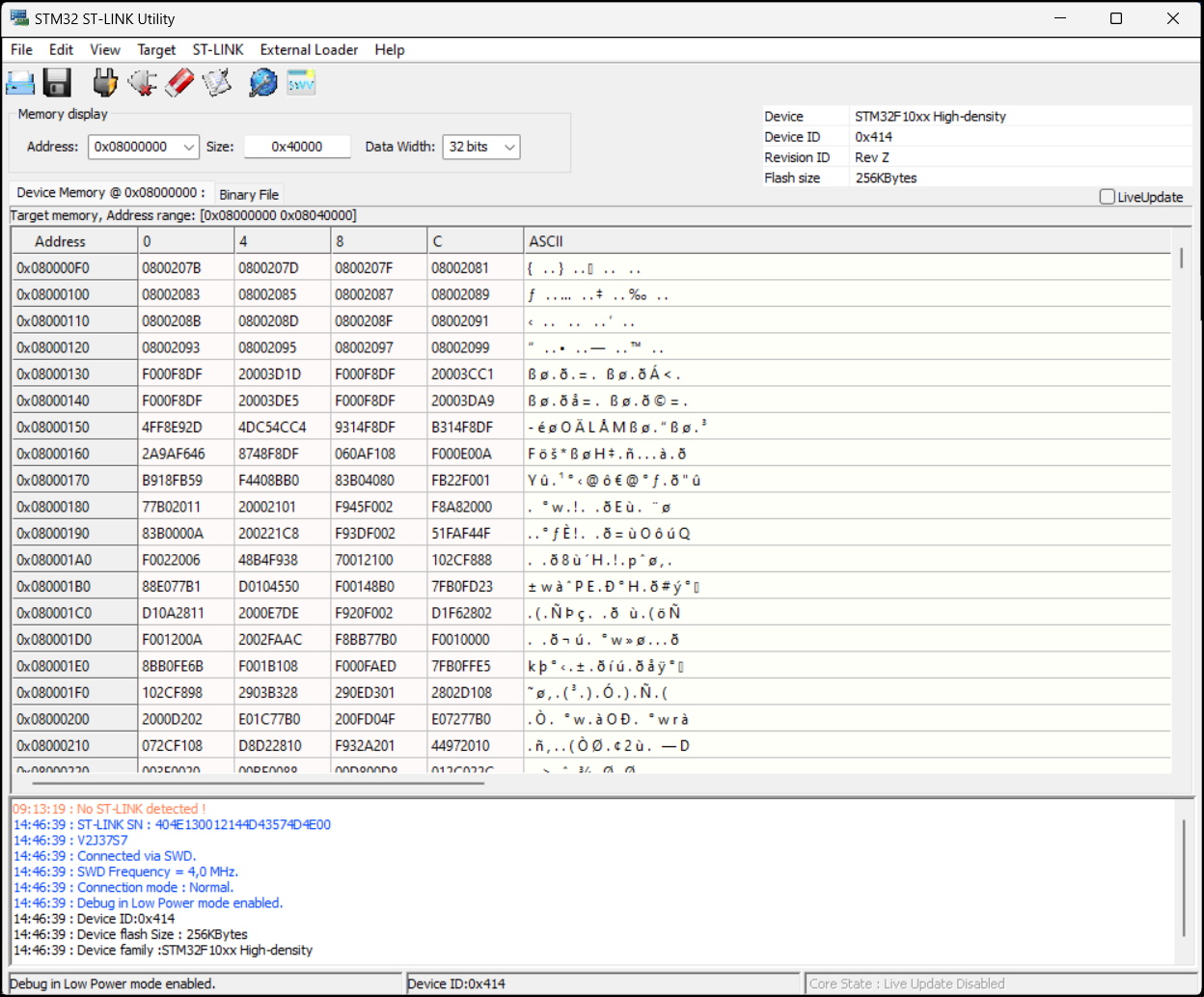
Task: Click the Full chip erase eraser icon
Action: pos(179,83)
